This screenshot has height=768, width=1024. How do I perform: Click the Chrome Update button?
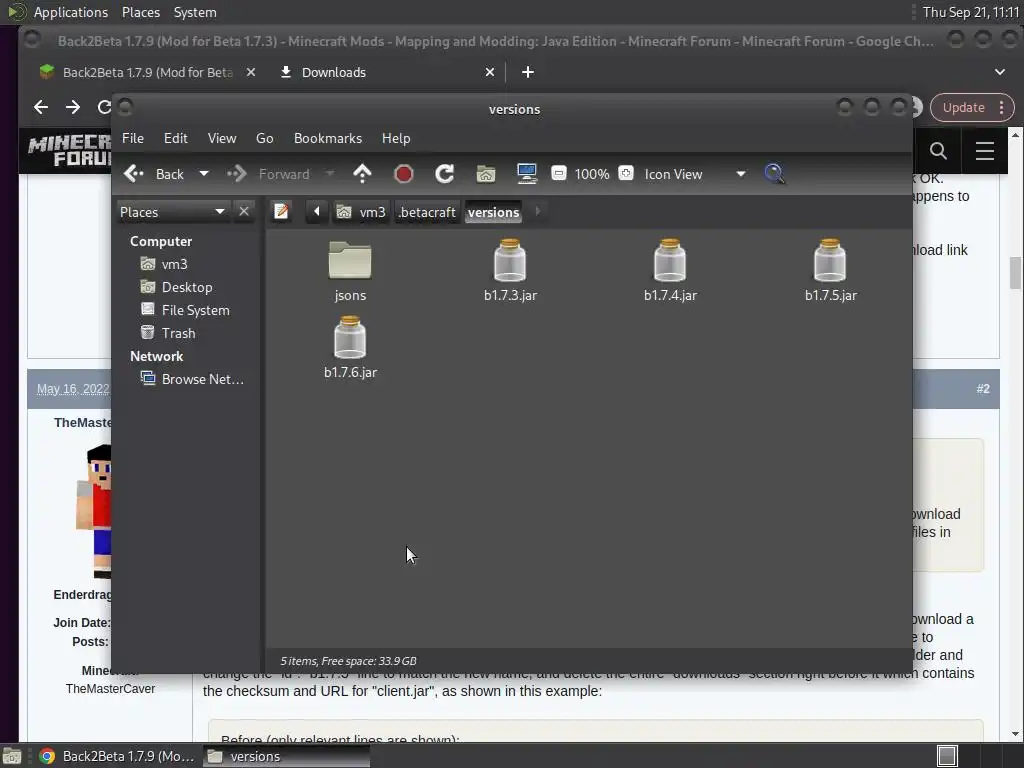(x=963, y=107)
